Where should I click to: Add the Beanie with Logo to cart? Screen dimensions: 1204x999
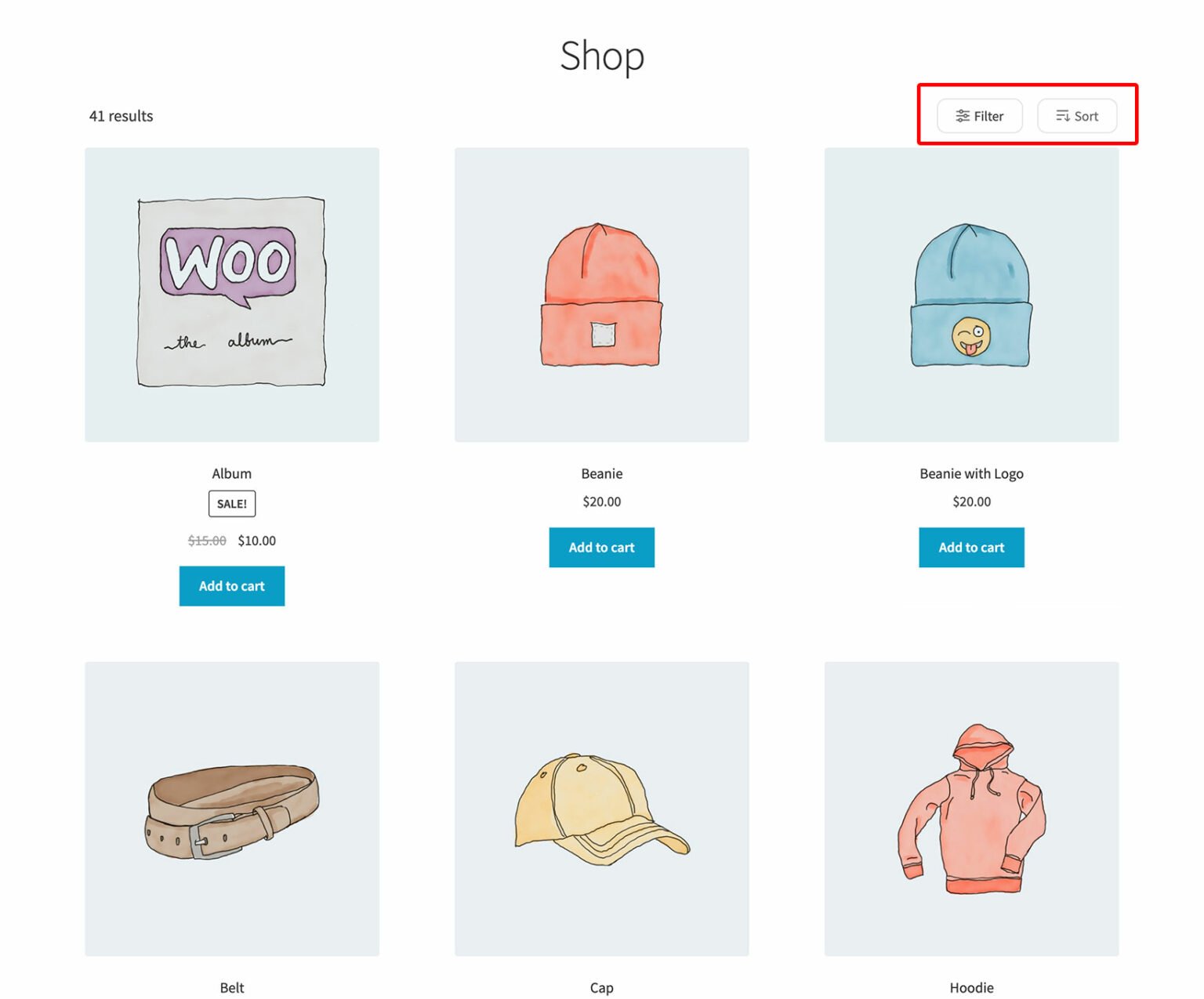click(971, 548)
